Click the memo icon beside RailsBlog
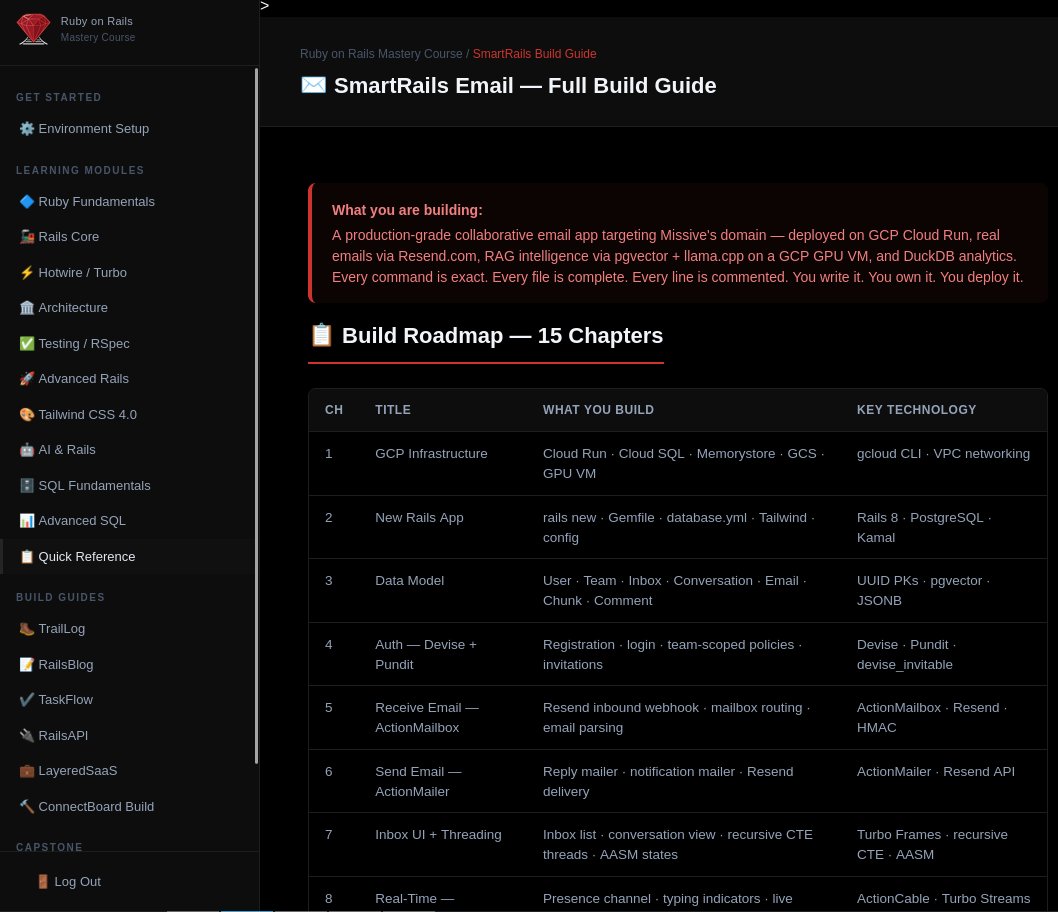1058x912 pixels. [27, 664]
